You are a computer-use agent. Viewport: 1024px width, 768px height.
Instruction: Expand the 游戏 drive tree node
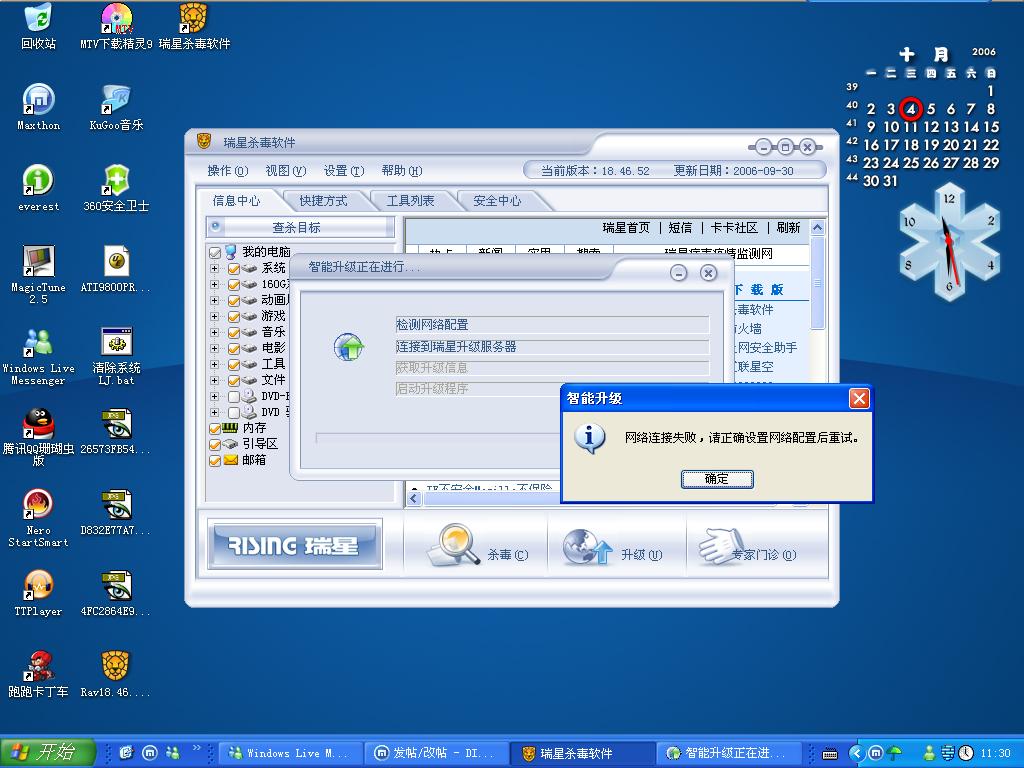tap(214, 316)
